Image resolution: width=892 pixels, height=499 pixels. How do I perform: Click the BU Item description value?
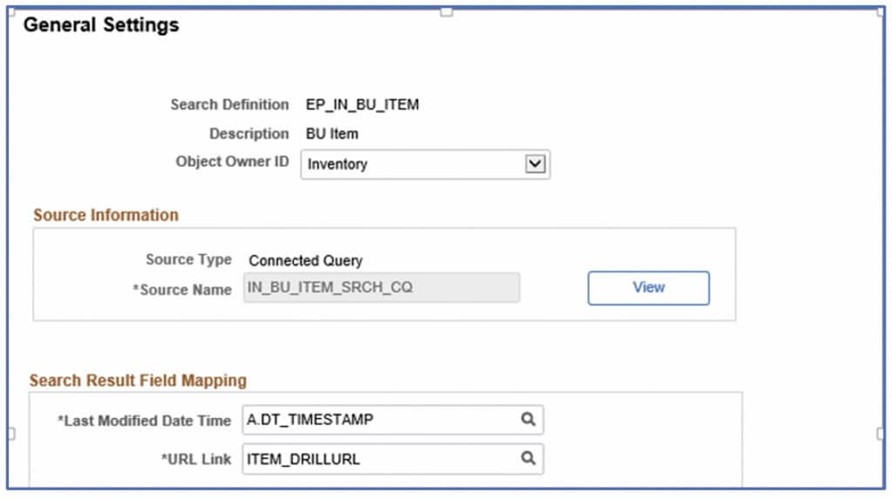tap(332, 134)
